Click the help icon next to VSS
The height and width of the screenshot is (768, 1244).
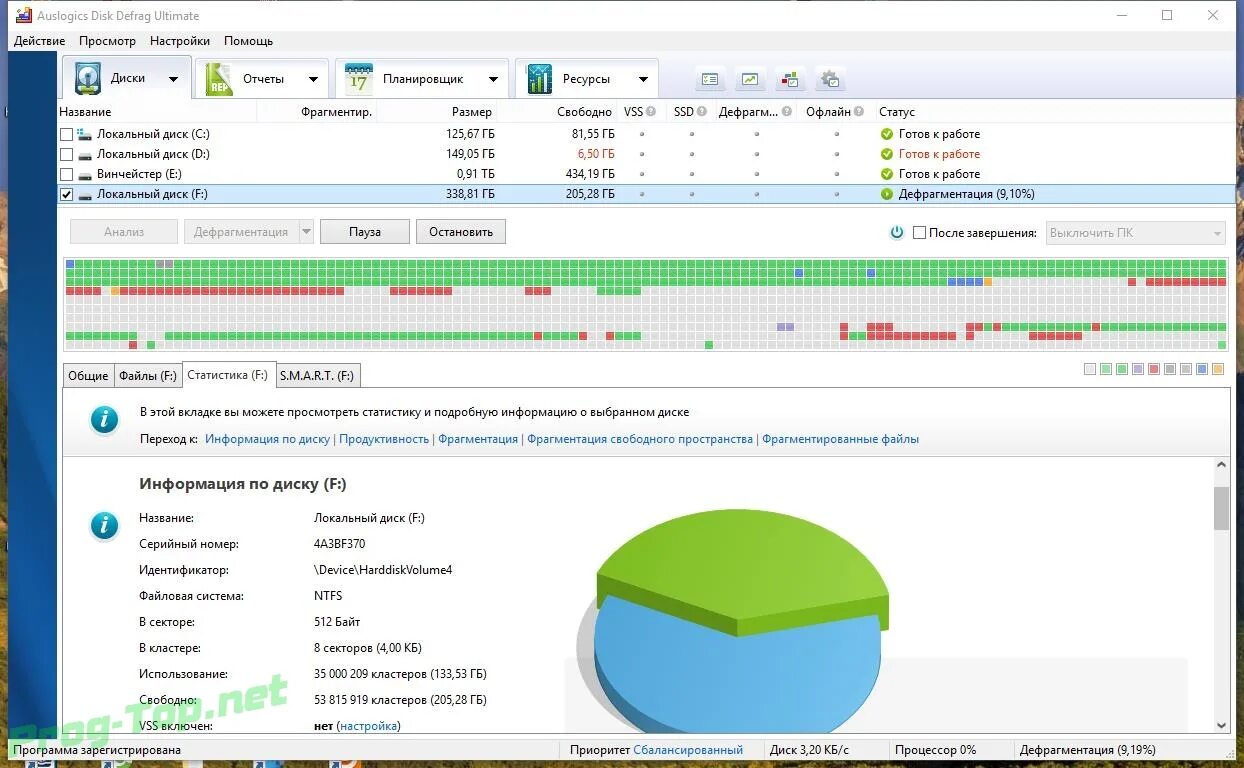click(x=651, y=112)
